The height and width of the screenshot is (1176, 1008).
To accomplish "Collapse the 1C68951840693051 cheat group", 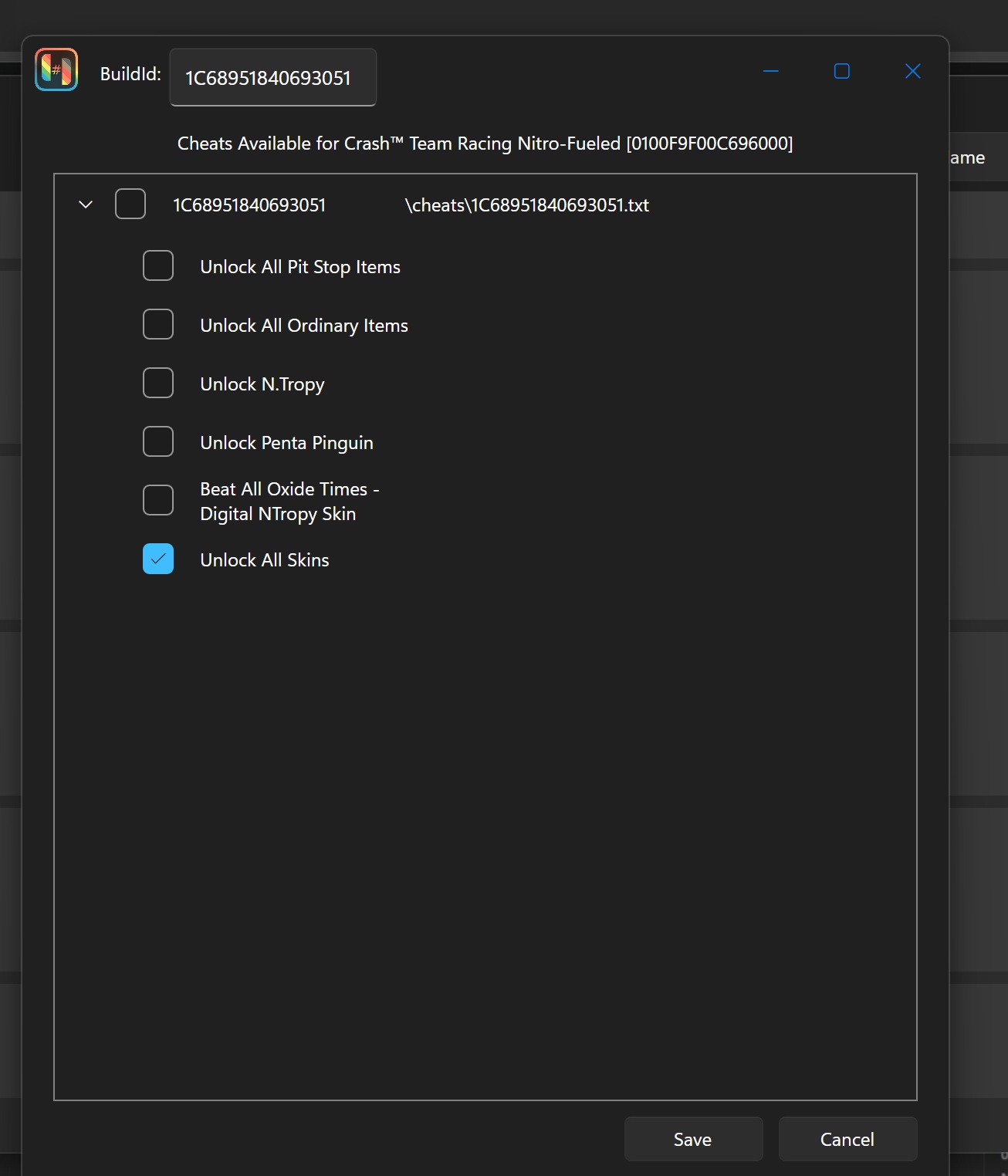I will click(x=86, y=204).
